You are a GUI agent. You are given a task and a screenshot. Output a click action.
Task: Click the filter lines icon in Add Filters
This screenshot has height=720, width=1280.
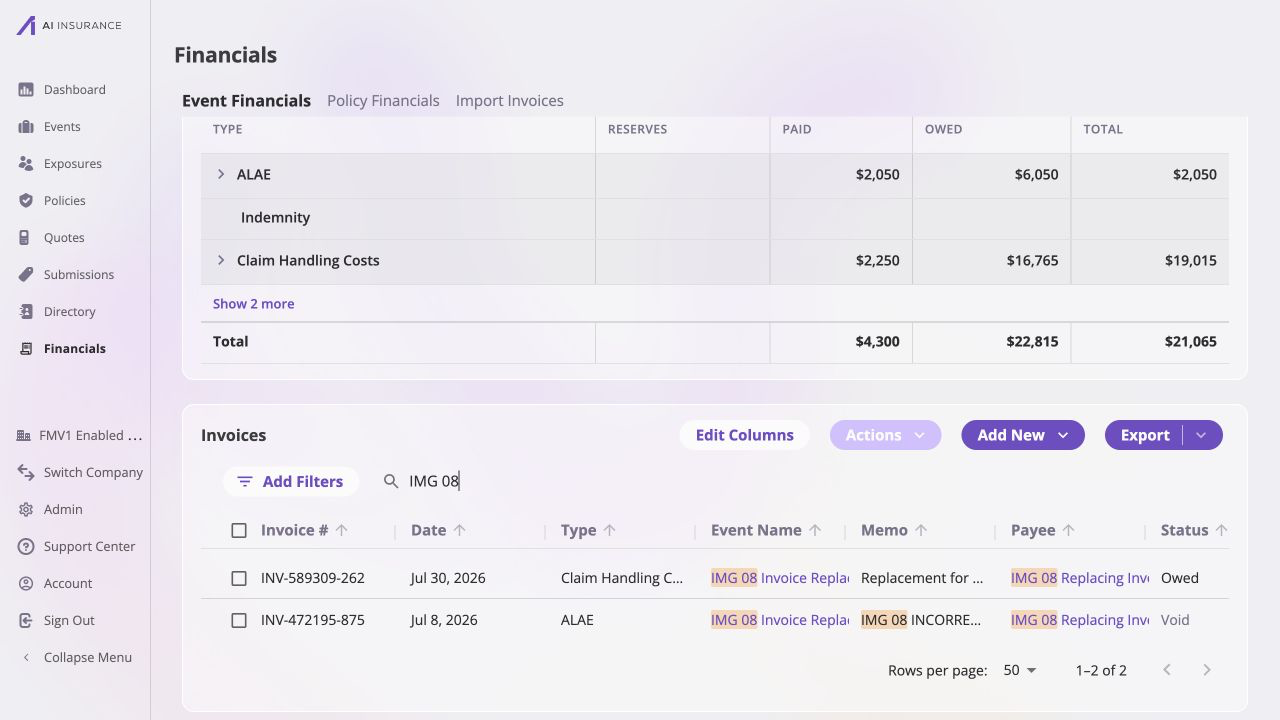point(245,482)
